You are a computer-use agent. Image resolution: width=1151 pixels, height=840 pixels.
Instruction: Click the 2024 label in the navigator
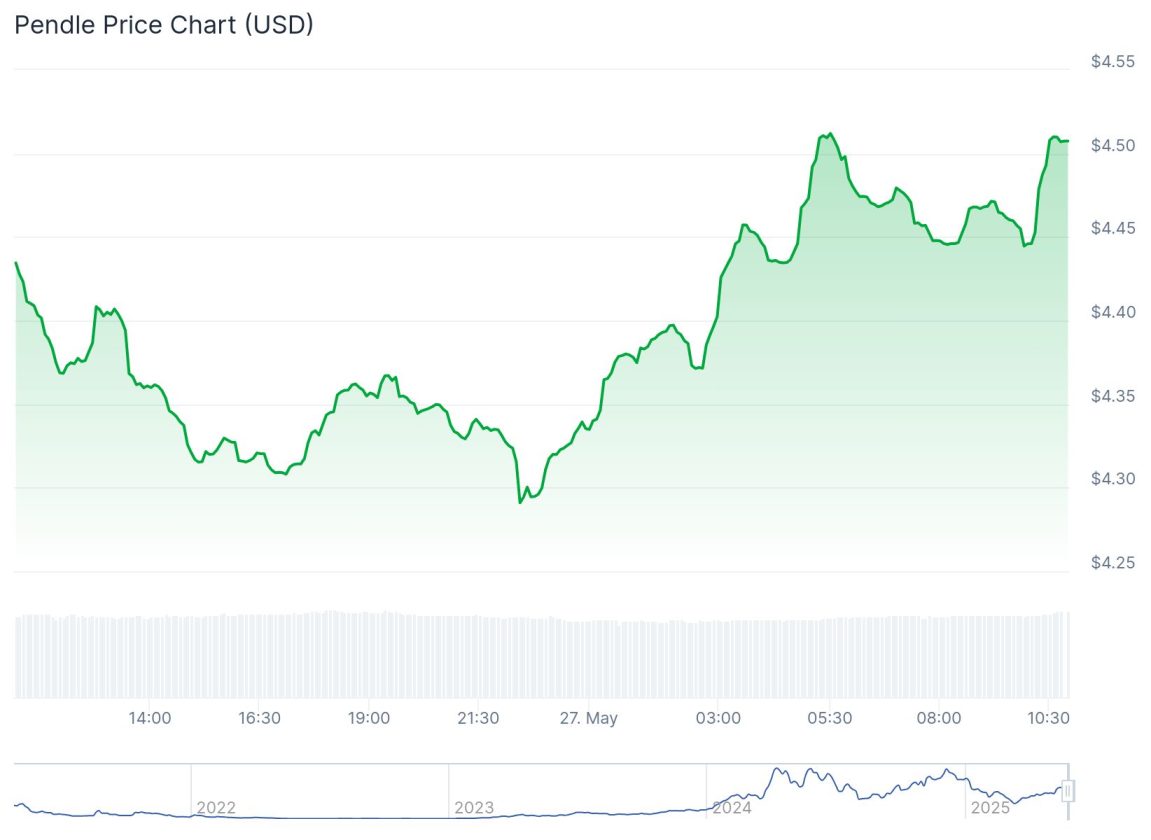[x=731, y=808]
